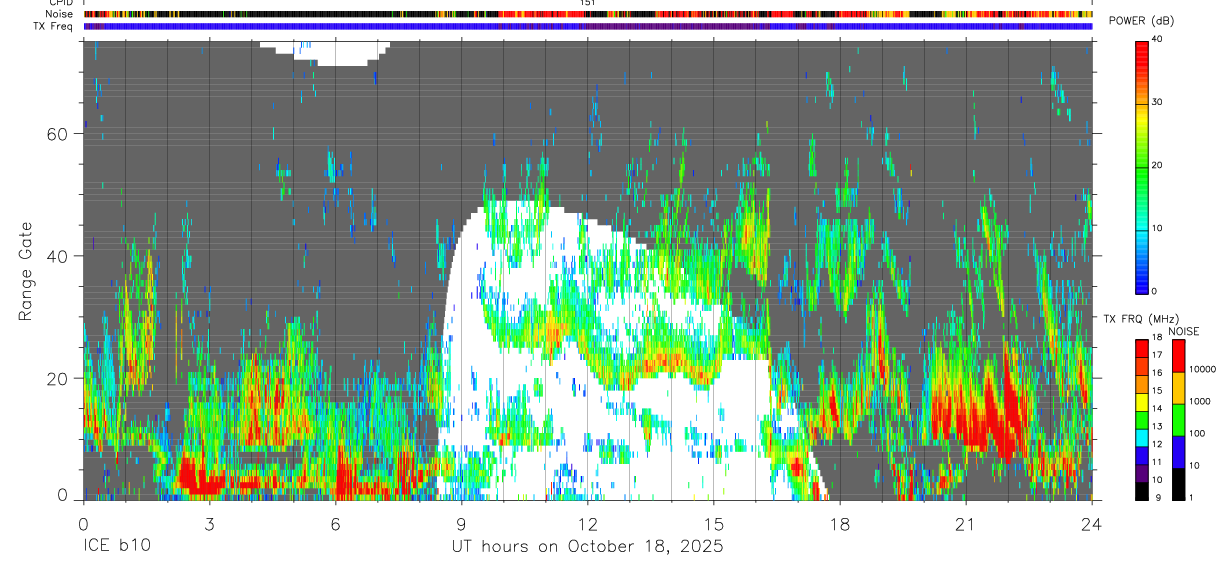Click the '15' tick on the UT hours axis
The height and width of the screenshot is (567, 1228).
714,523
